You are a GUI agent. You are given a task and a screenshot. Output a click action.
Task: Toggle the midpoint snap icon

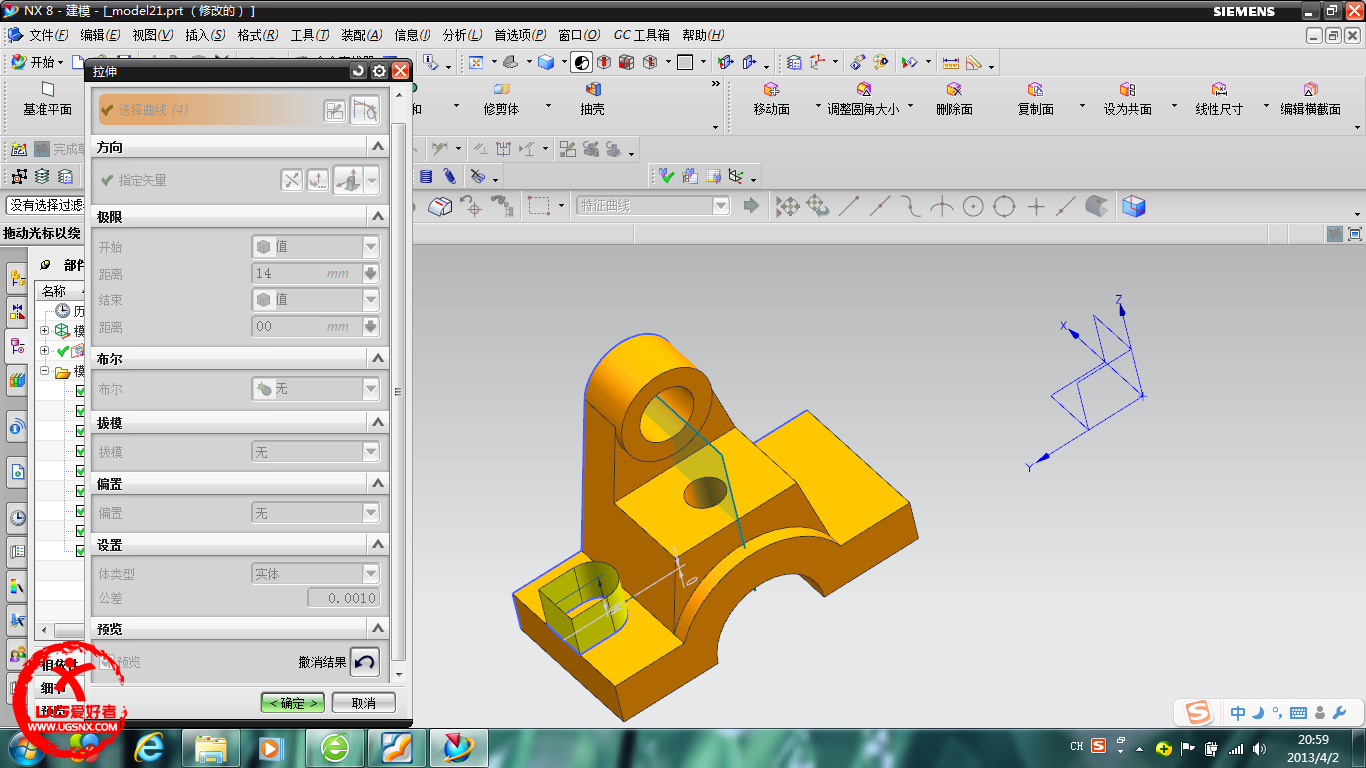[x=879, y=207]
